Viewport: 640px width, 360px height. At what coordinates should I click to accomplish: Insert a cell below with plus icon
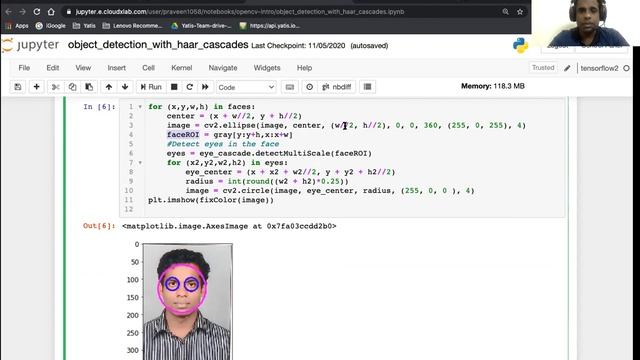tap(36, 87)
